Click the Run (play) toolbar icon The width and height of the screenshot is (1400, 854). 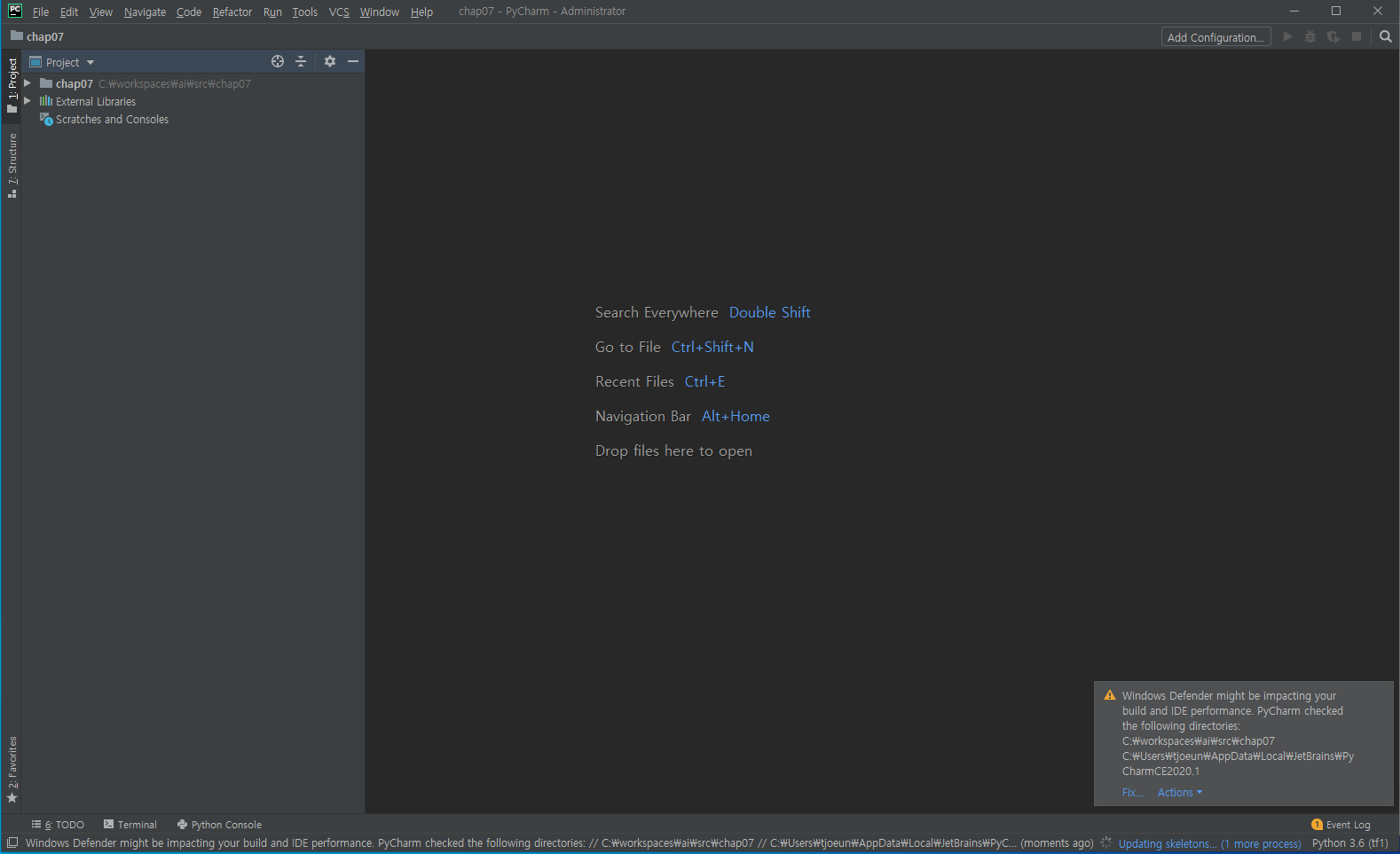[x=1287, y=36]
